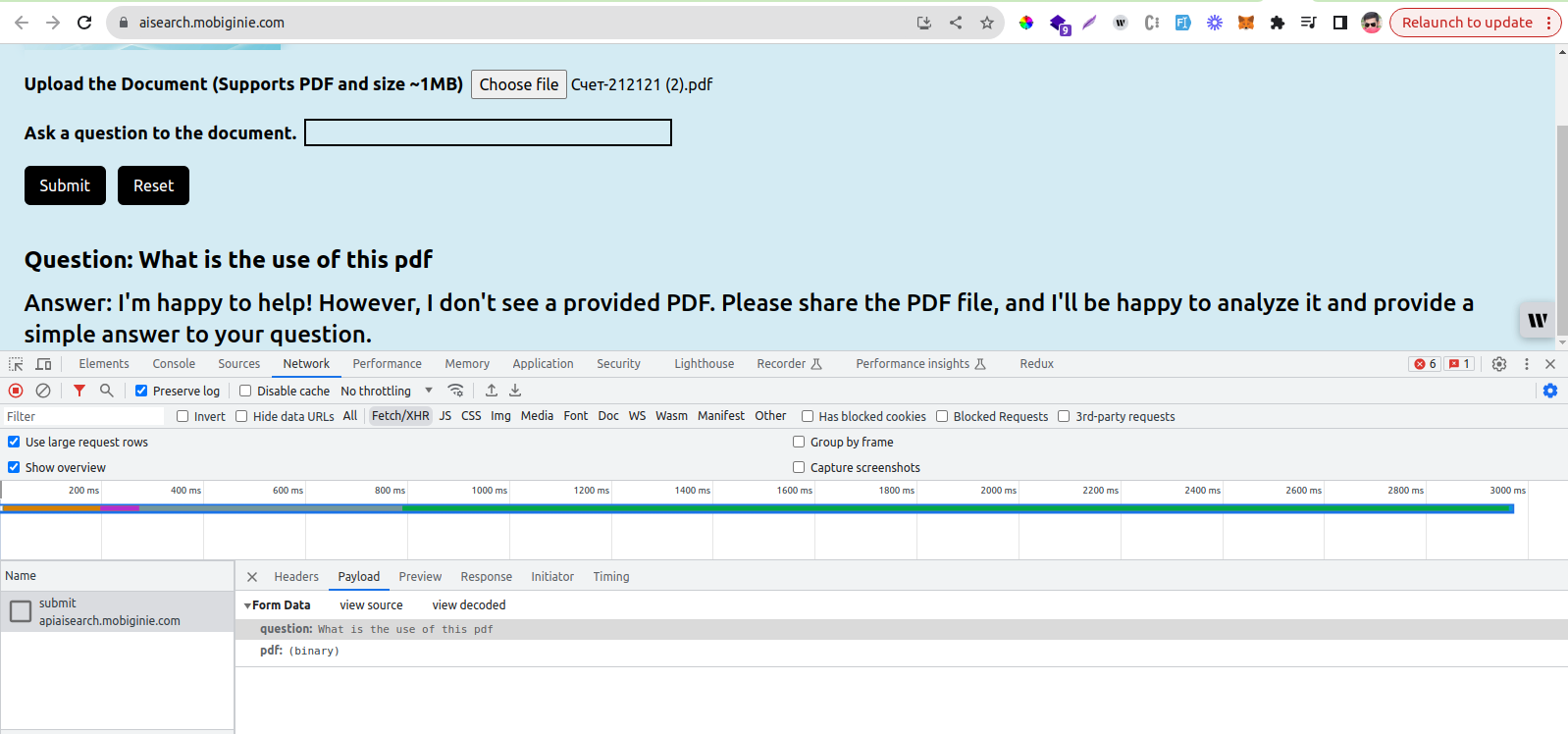1568x734 pixels.
Task: Click export HAR download icon
Action: [515, 391]
